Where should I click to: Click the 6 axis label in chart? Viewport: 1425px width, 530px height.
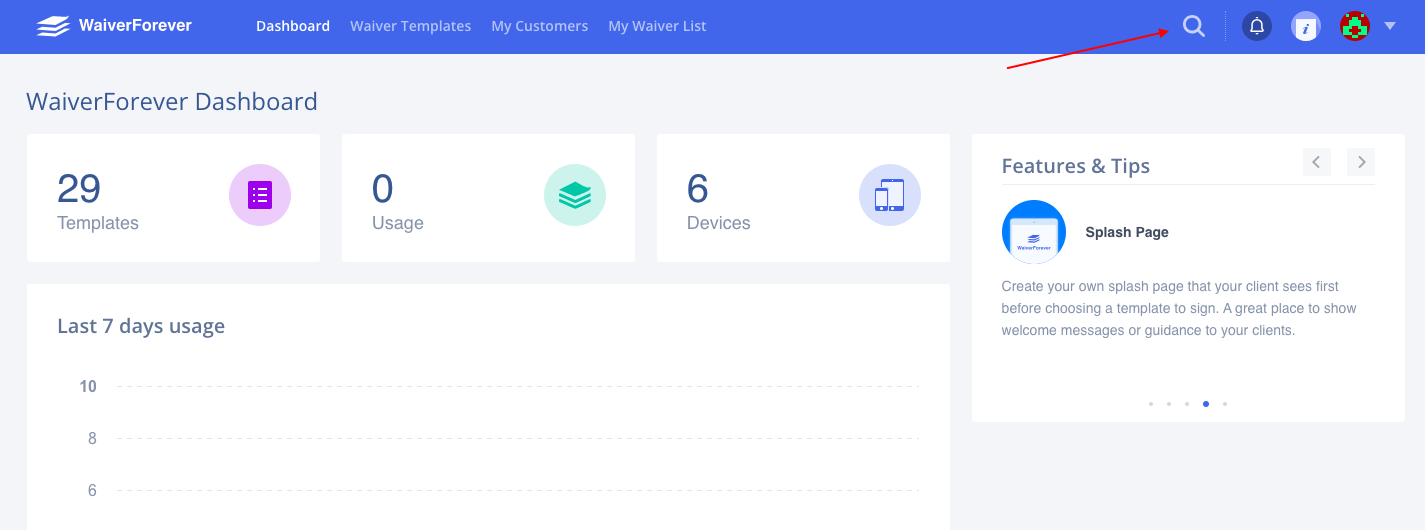(x=92, y=490)
